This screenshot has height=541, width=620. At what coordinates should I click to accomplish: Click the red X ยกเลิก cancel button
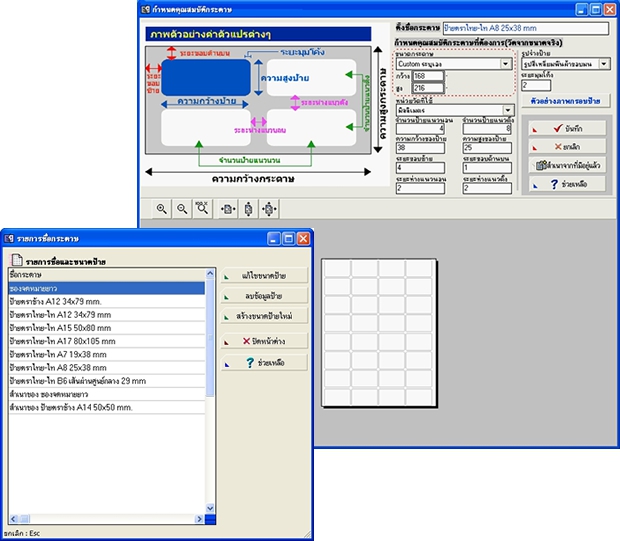tap(567, 147)
